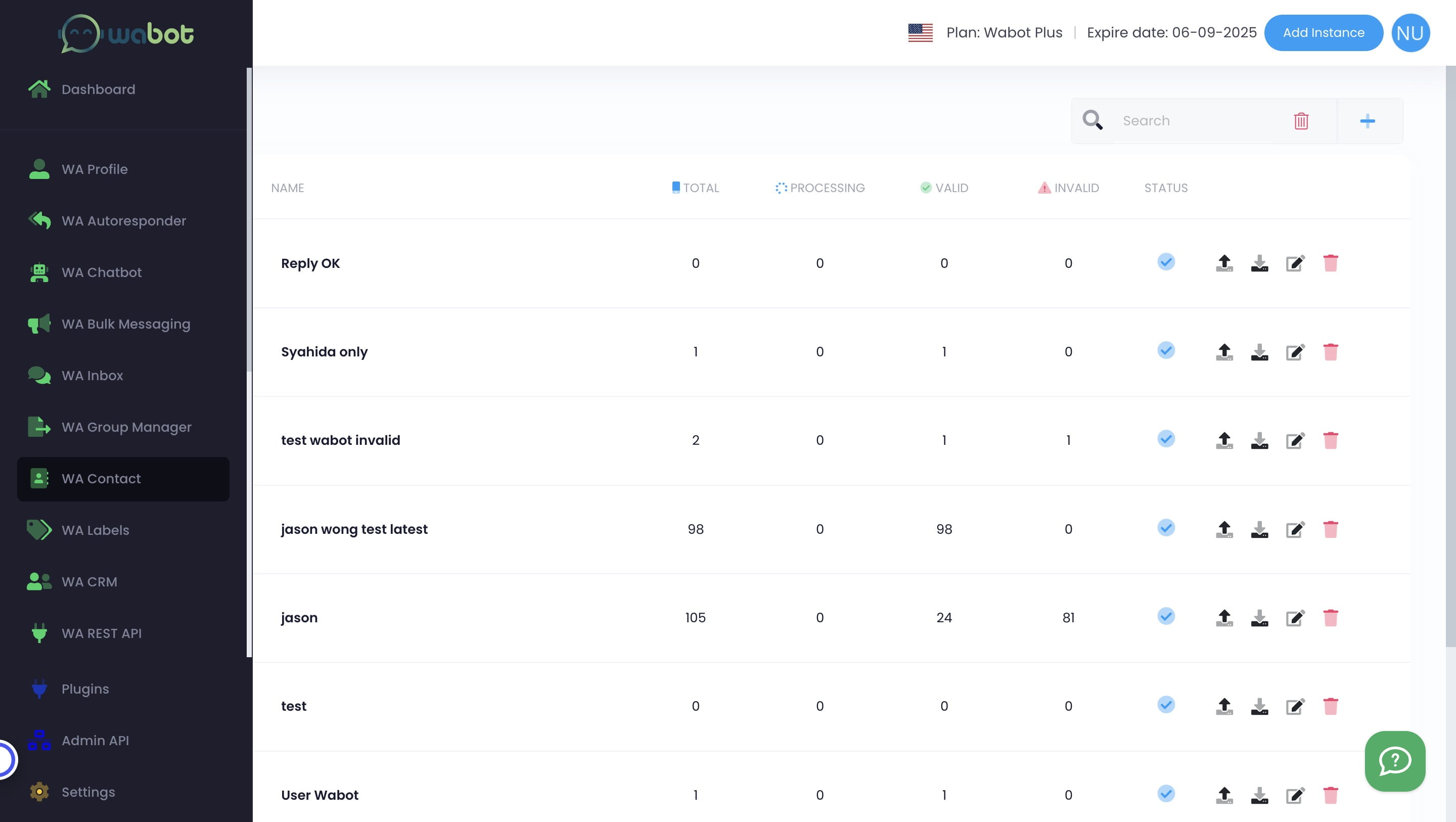Viewport: 1456px width, 822px height.
Task: Toggle the status checkmark for 'test' contact list
Action: (1166, 705)
